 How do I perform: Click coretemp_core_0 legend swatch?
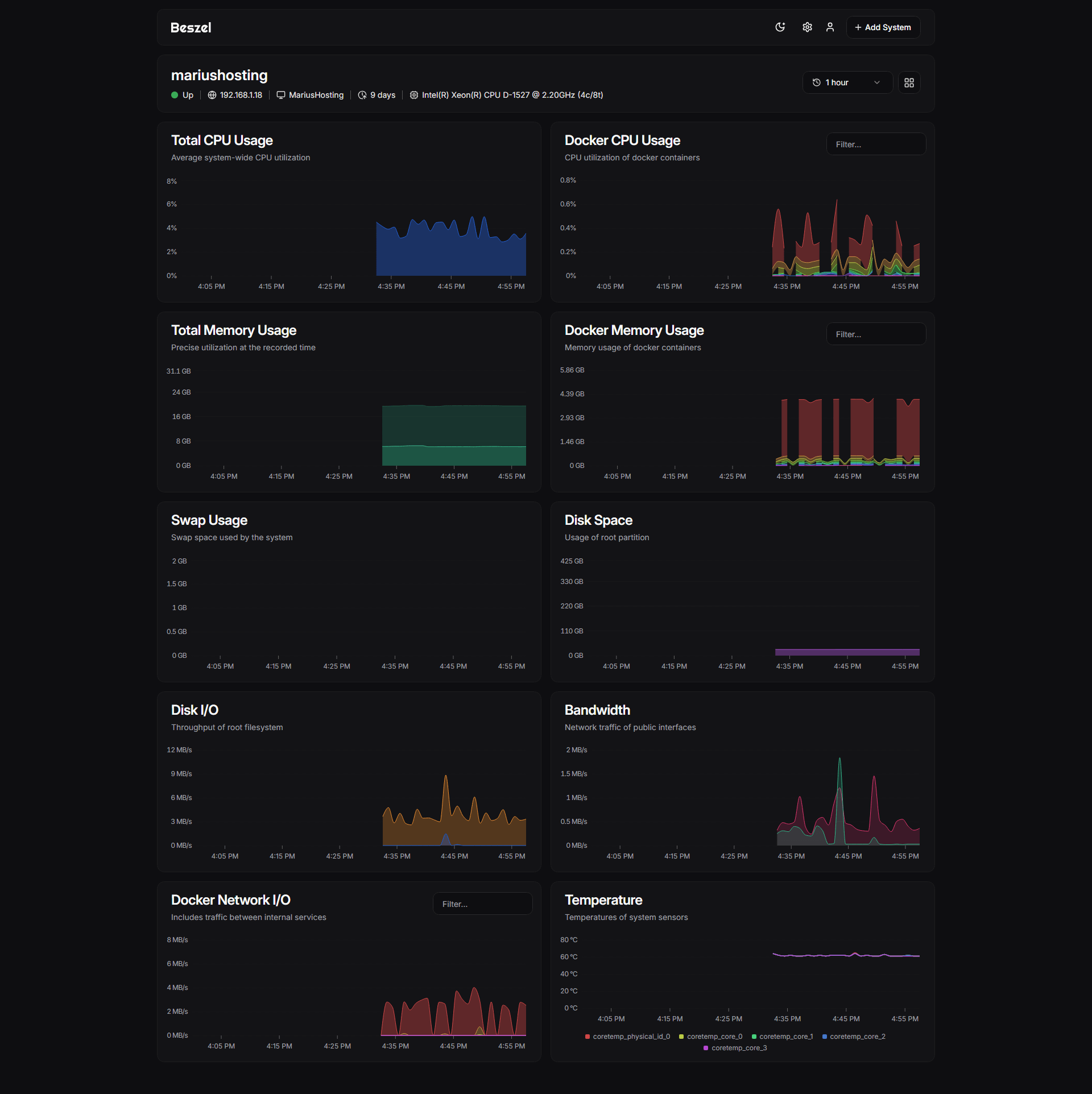click(x=681, y=1037)
